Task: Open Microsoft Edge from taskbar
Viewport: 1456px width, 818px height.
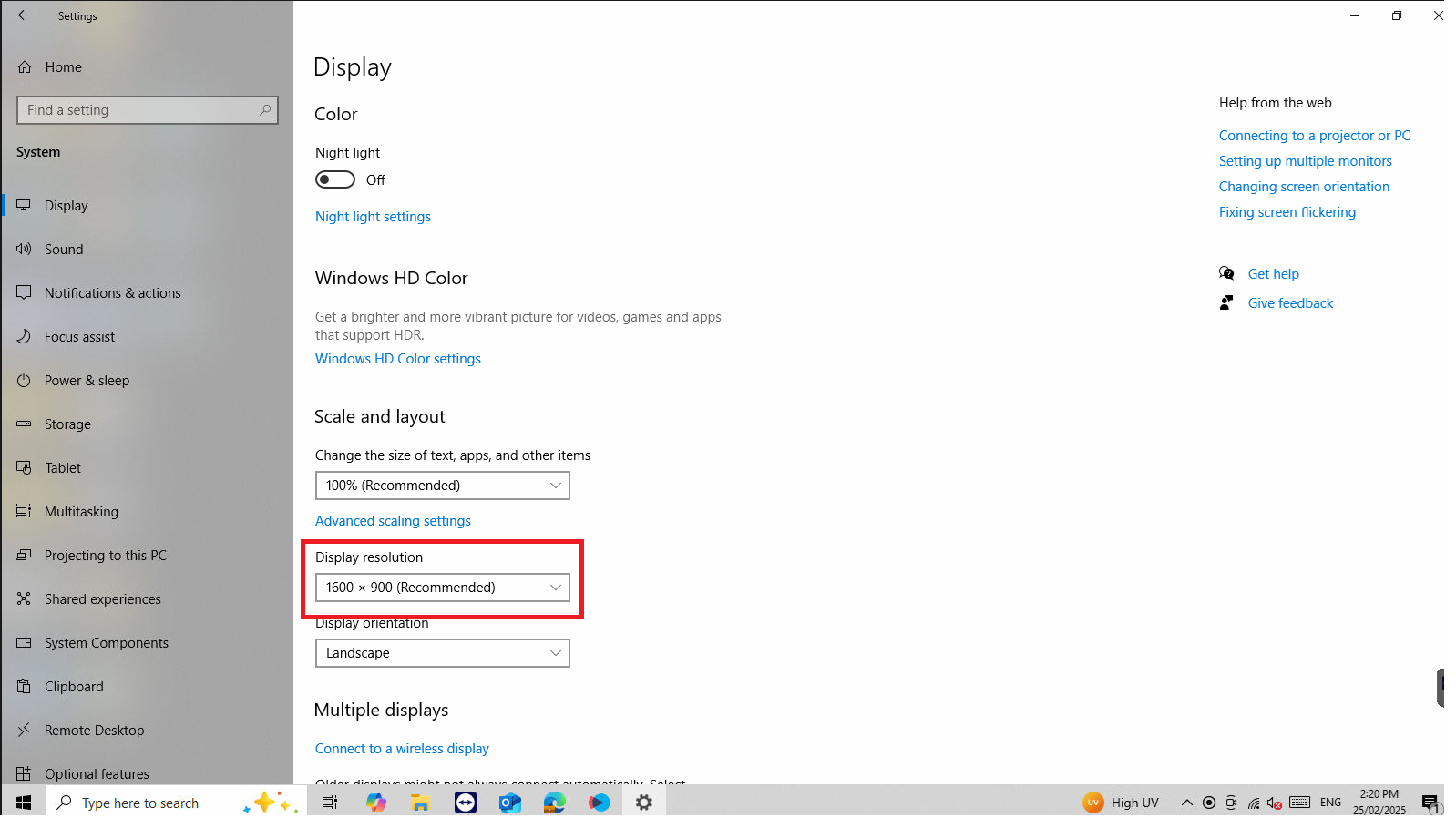Action: pos(554,803)
